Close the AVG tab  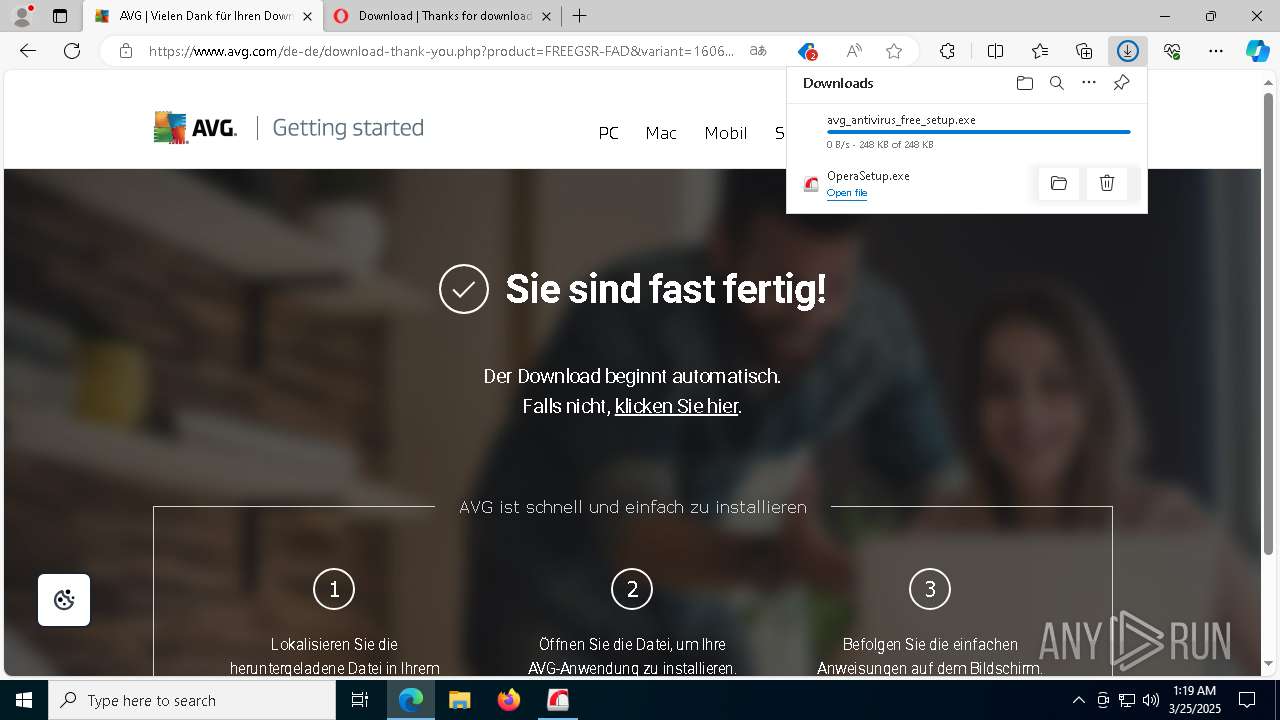pos(307,16)
